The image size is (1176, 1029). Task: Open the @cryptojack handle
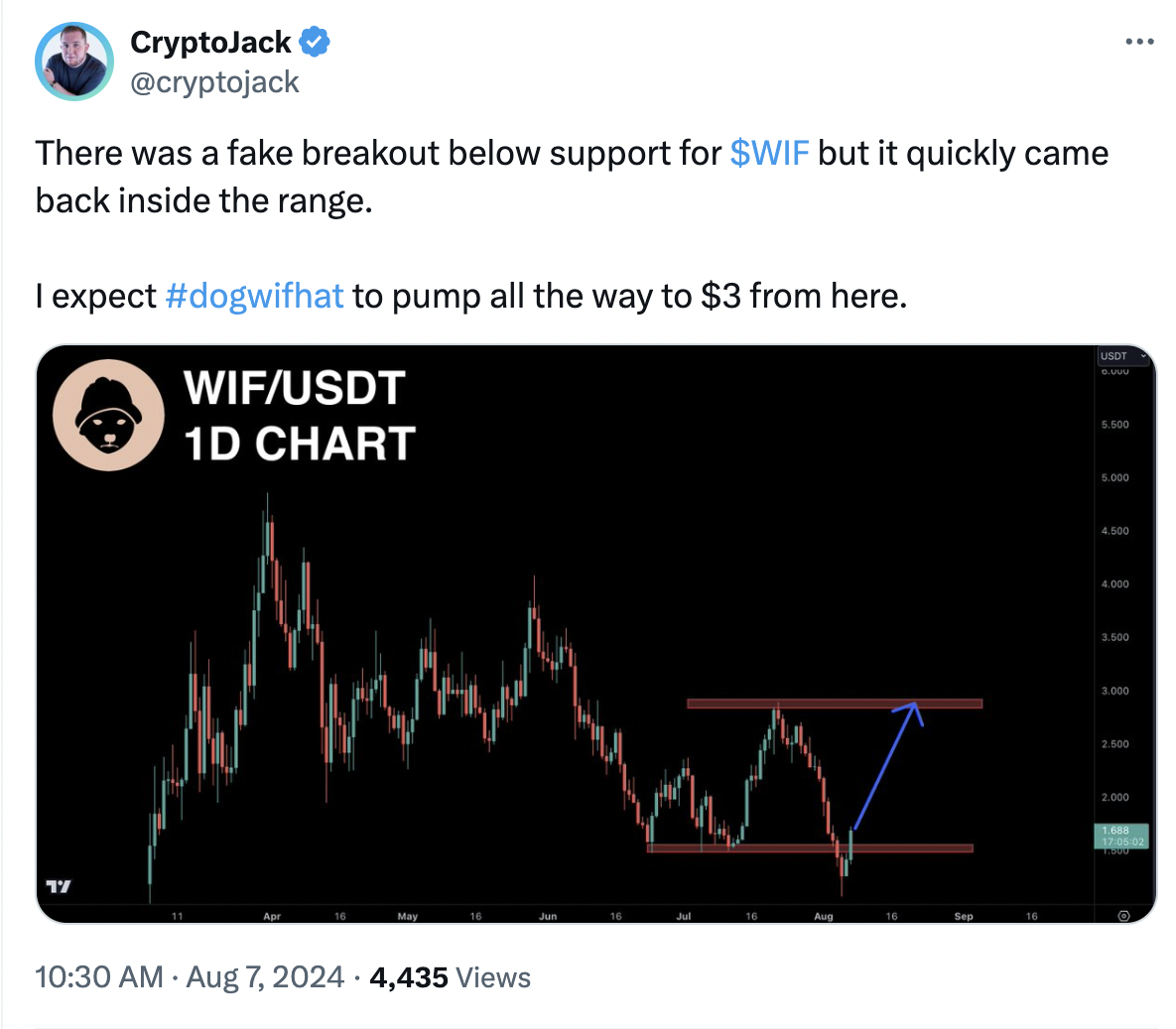(214, 81)
